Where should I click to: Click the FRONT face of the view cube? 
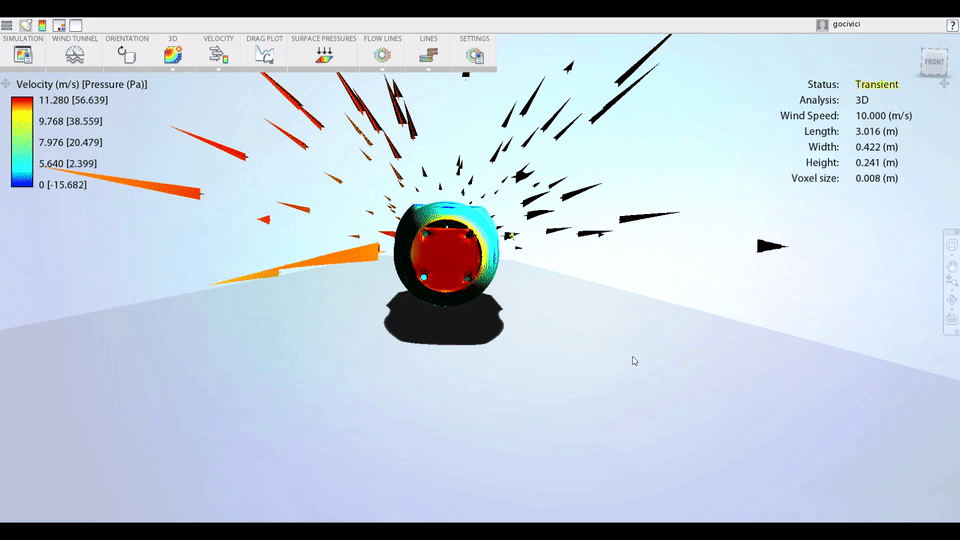(x=934, y=62)
